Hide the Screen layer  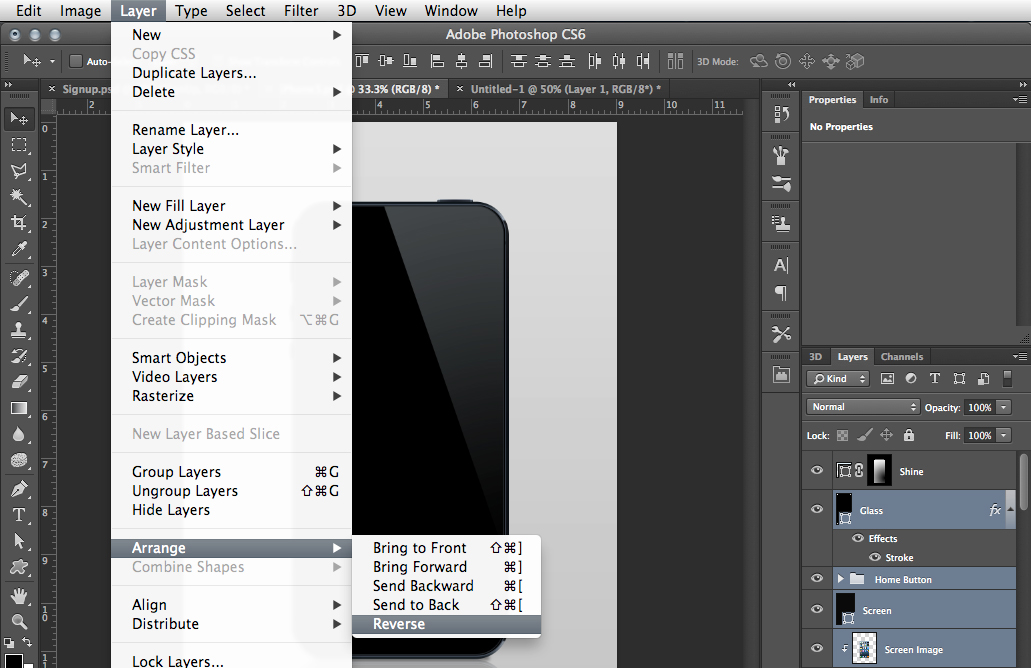click(817, 609)
